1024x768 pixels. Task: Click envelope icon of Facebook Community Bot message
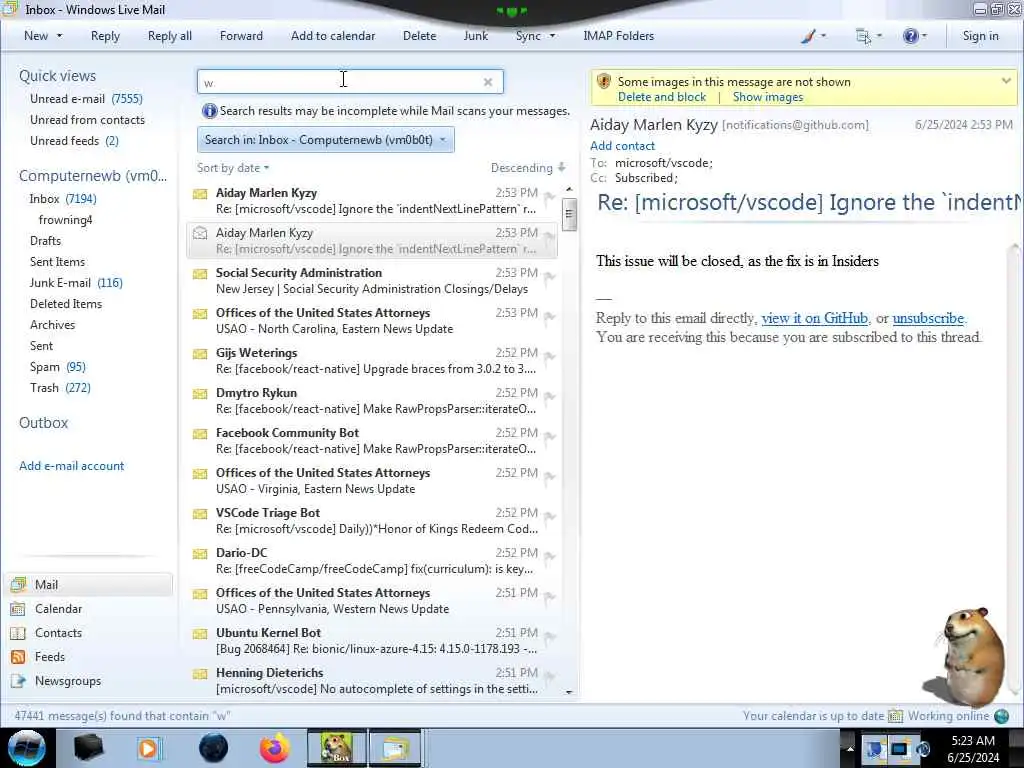tap(200, 434)
